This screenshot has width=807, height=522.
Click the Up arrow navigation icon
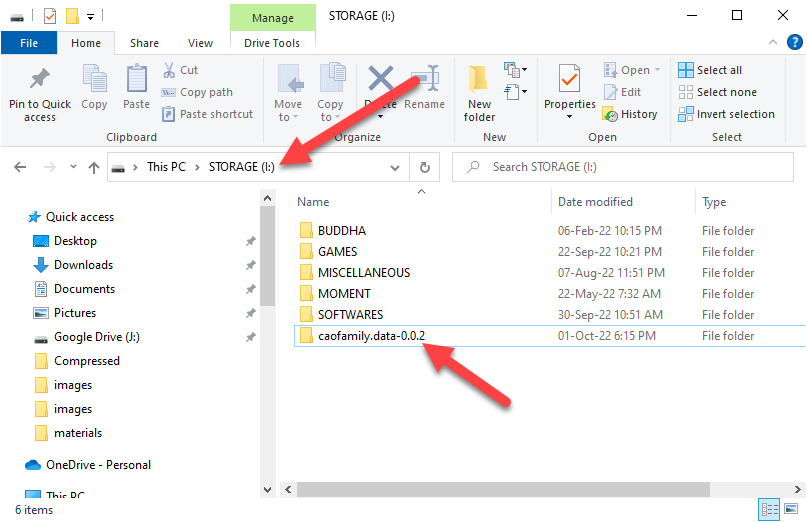click(x=94, y=168)
